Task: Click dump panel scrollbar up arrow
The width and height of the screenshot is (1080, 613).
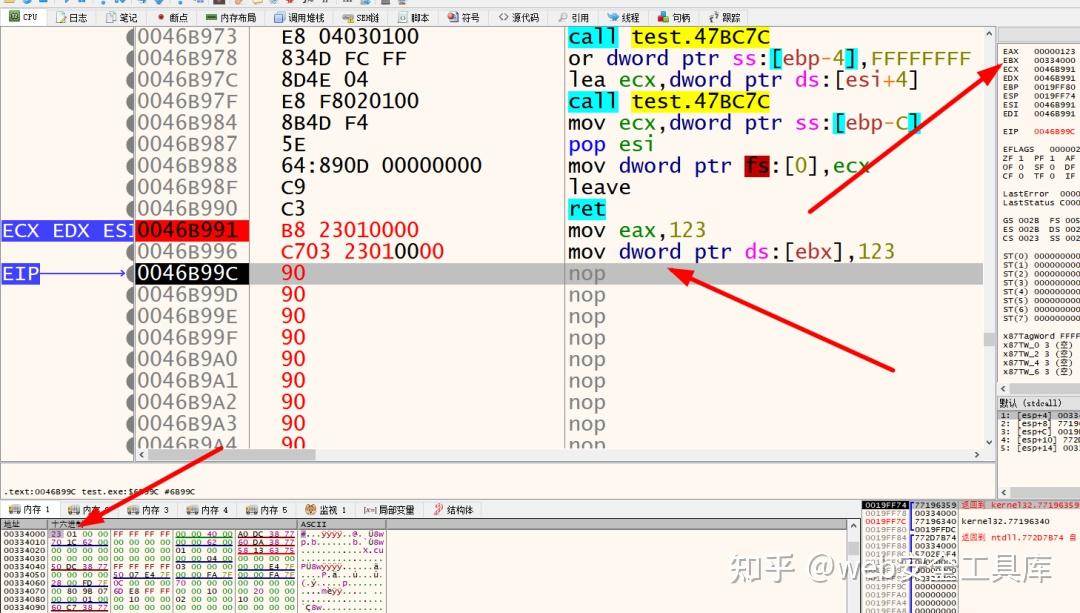Action: 853,526
